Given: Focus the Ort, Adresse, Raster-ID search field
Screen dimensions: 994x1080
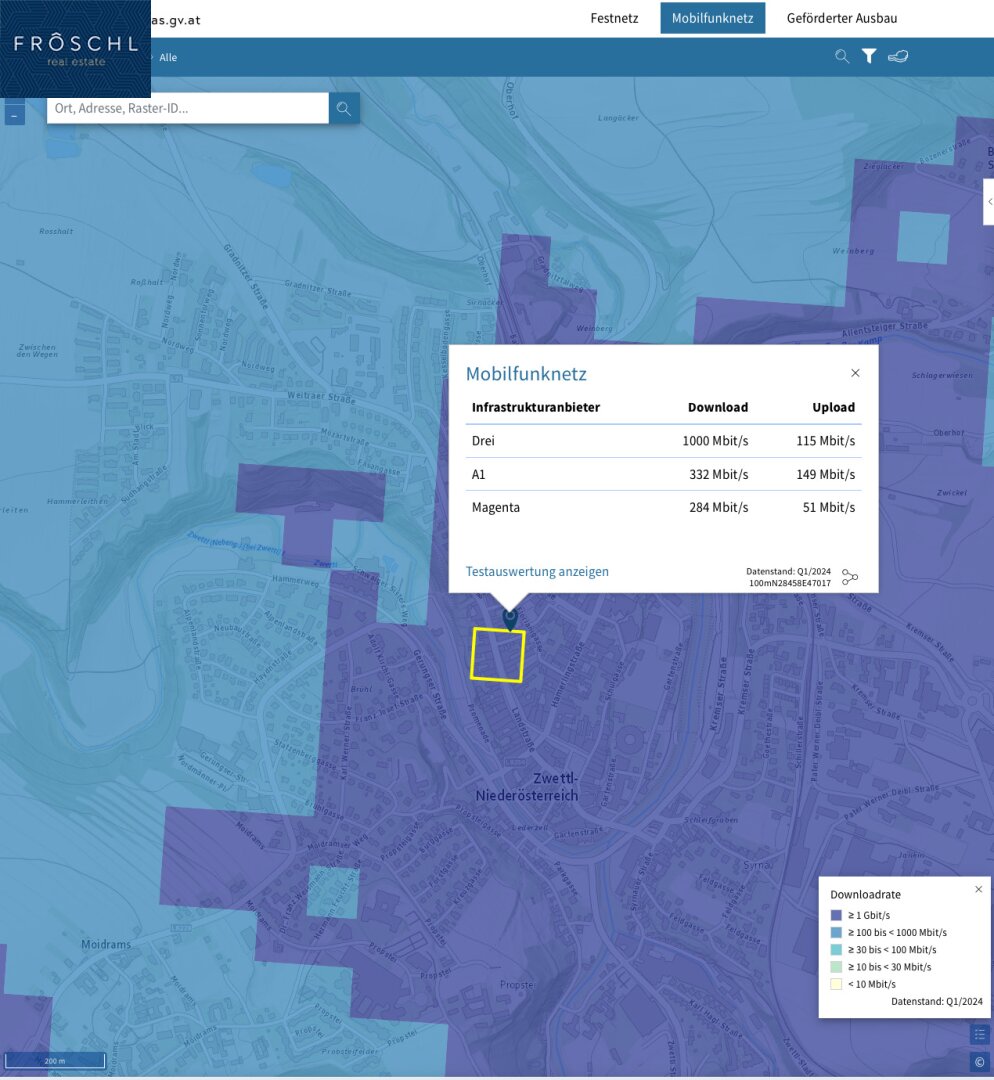Looking at the screenshot, I should (x=188, y=109).
